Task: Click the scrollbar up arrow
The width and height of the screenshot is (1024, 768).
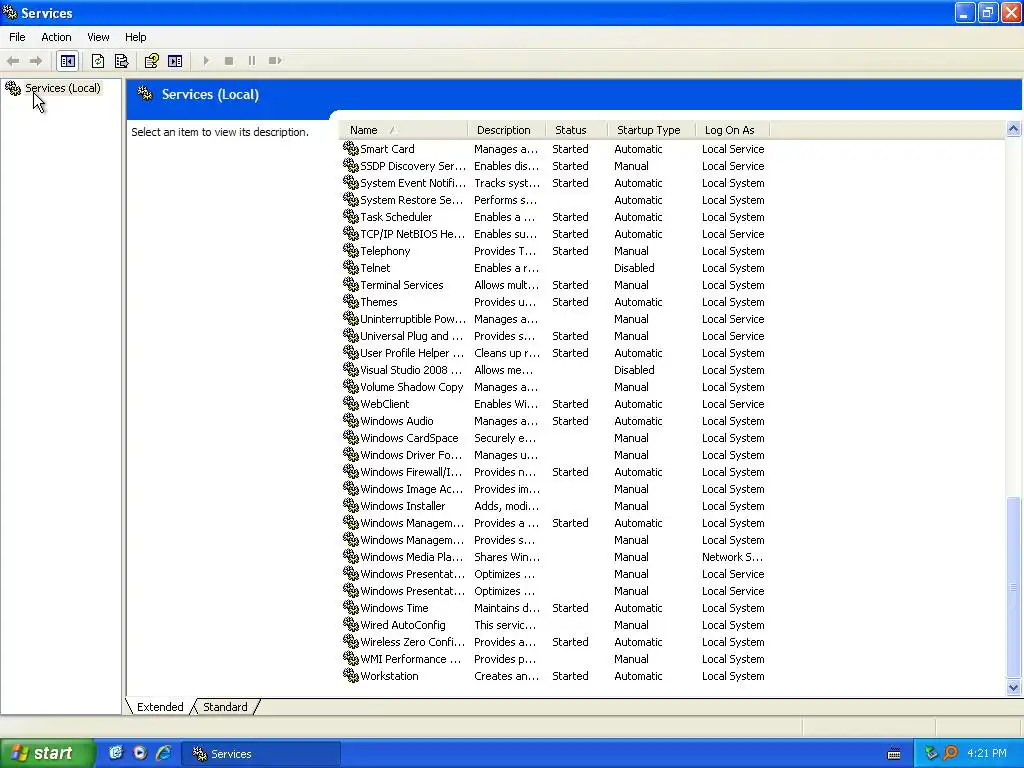Action: click(1014, 129)
